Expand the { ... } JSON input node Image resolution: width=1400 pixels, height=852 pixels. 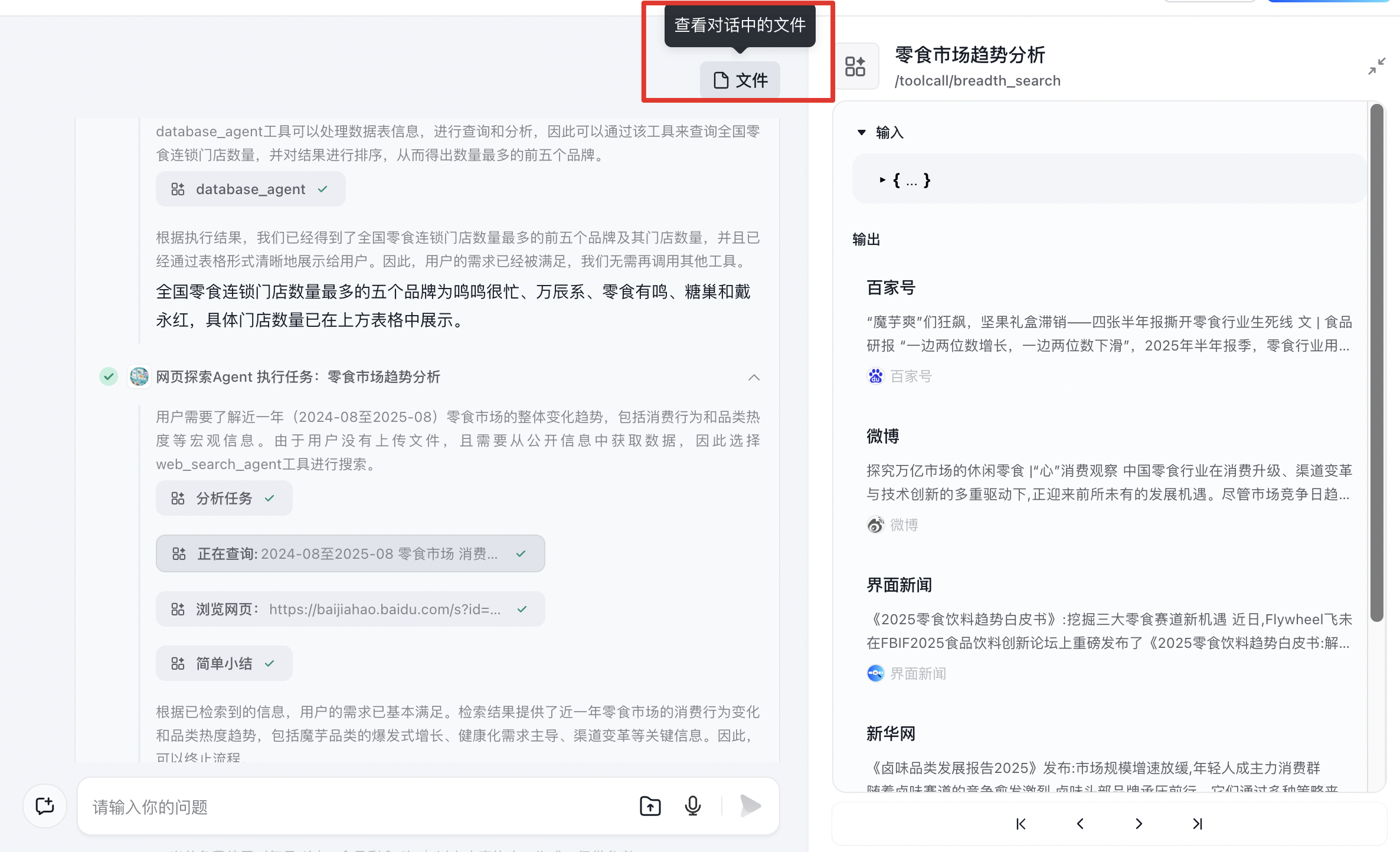882,180
